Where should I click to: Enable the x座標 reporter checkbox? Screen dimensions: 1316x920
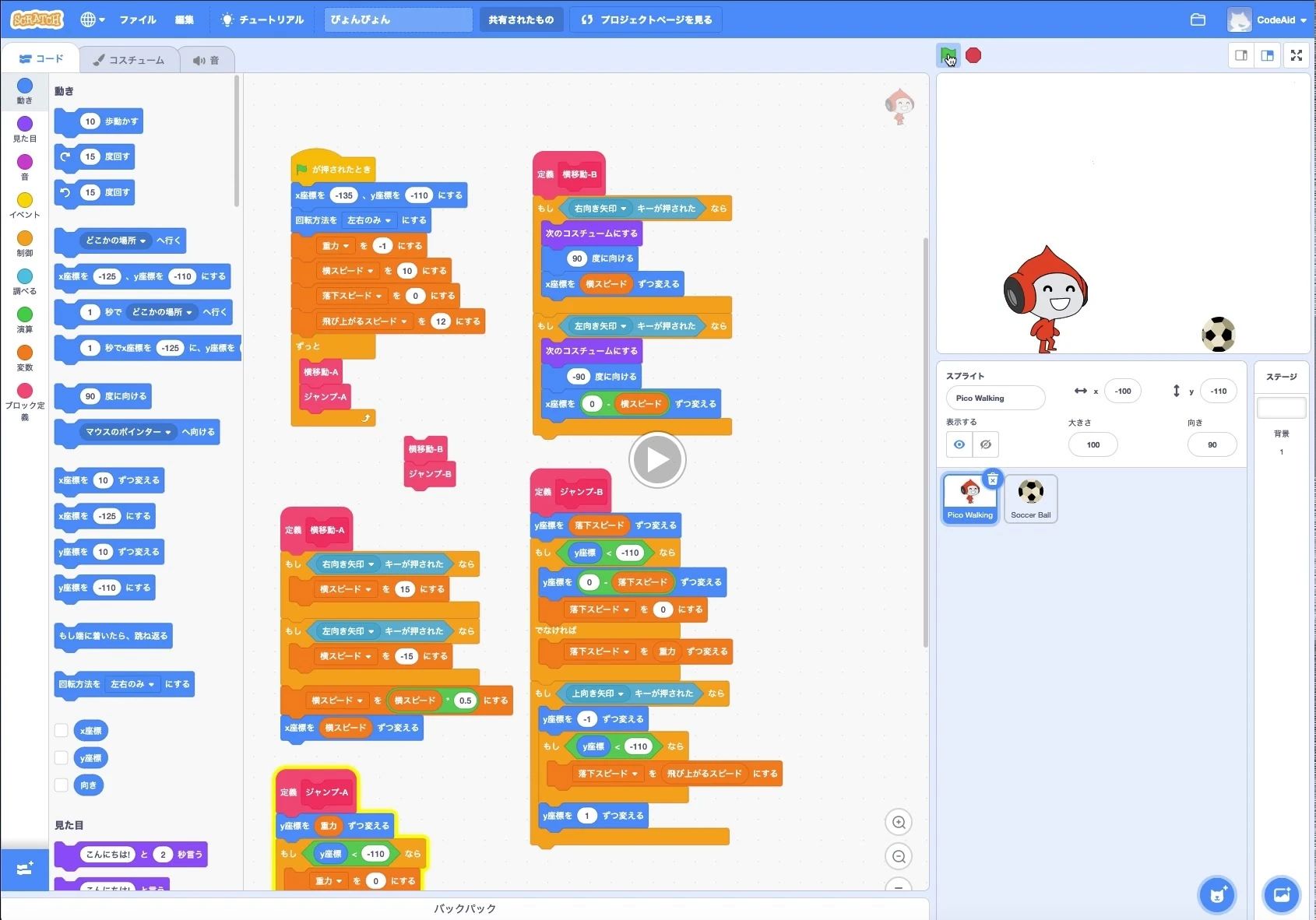62,730
